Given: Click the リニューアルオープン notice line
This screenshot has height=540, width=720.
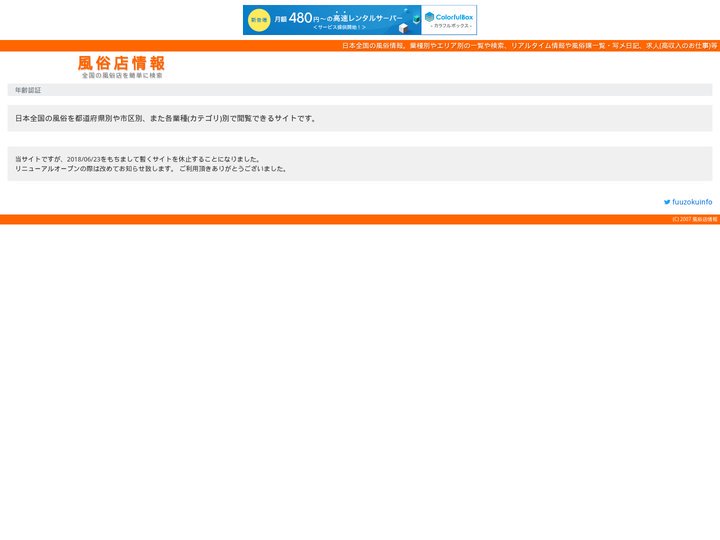Looking at the screenshot, I should (151, 169).
